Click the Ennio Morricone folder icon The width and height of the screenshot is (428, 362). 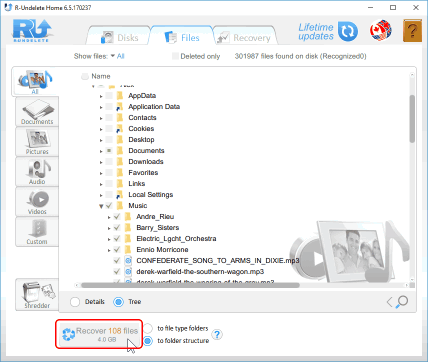[128, 250]
